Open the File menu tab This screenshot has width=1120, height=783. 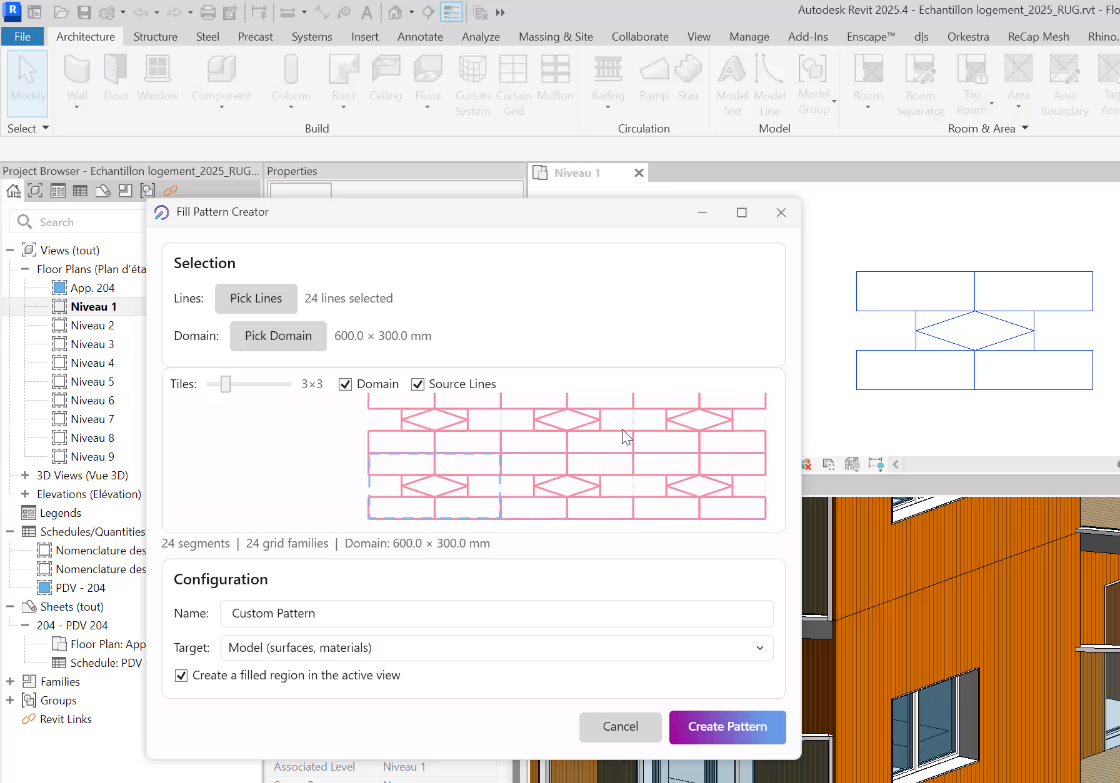tap(22, 36)
